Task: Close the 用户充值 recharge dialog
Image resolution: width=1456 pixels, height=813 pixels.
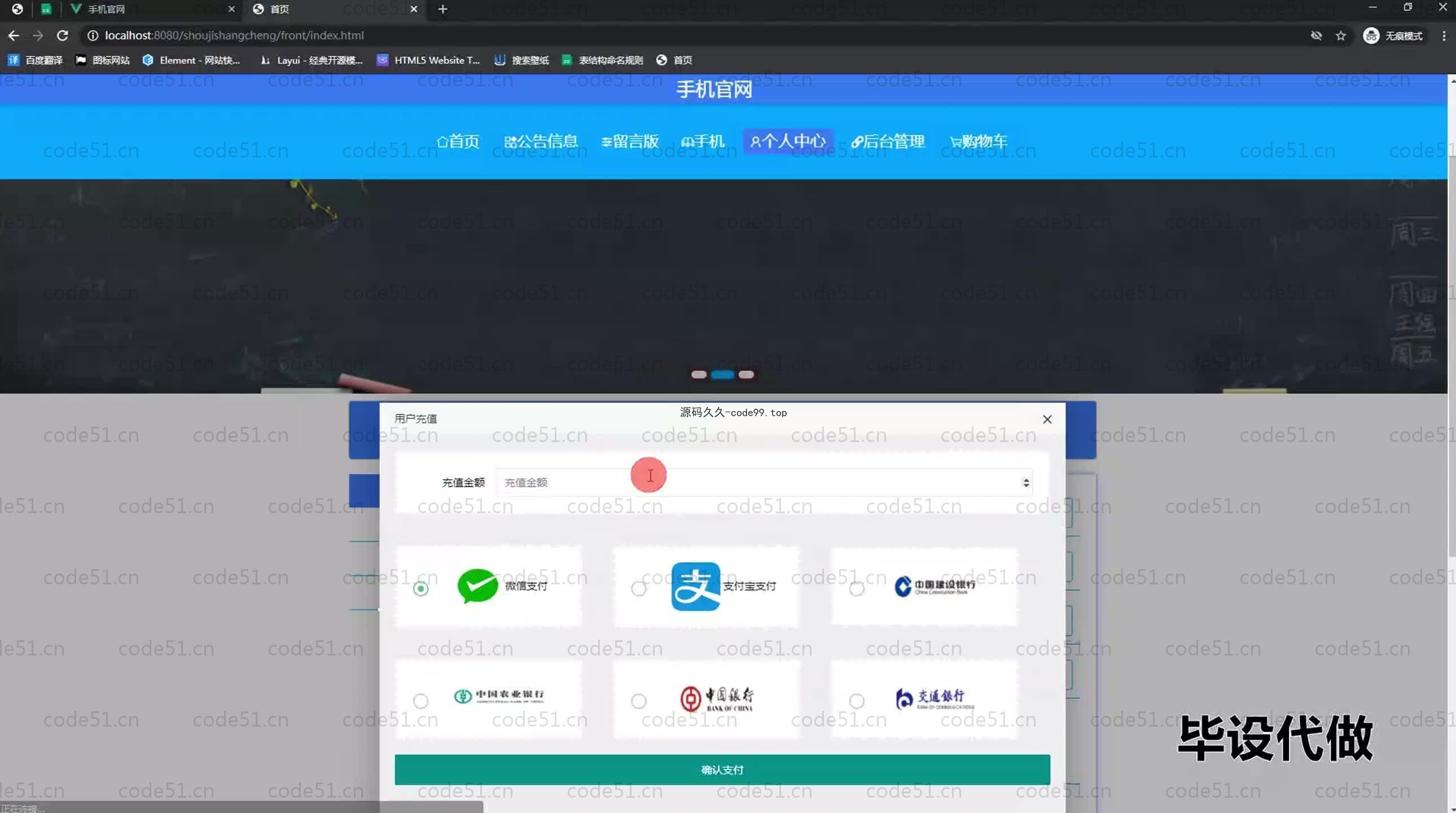Action: 1047,419
